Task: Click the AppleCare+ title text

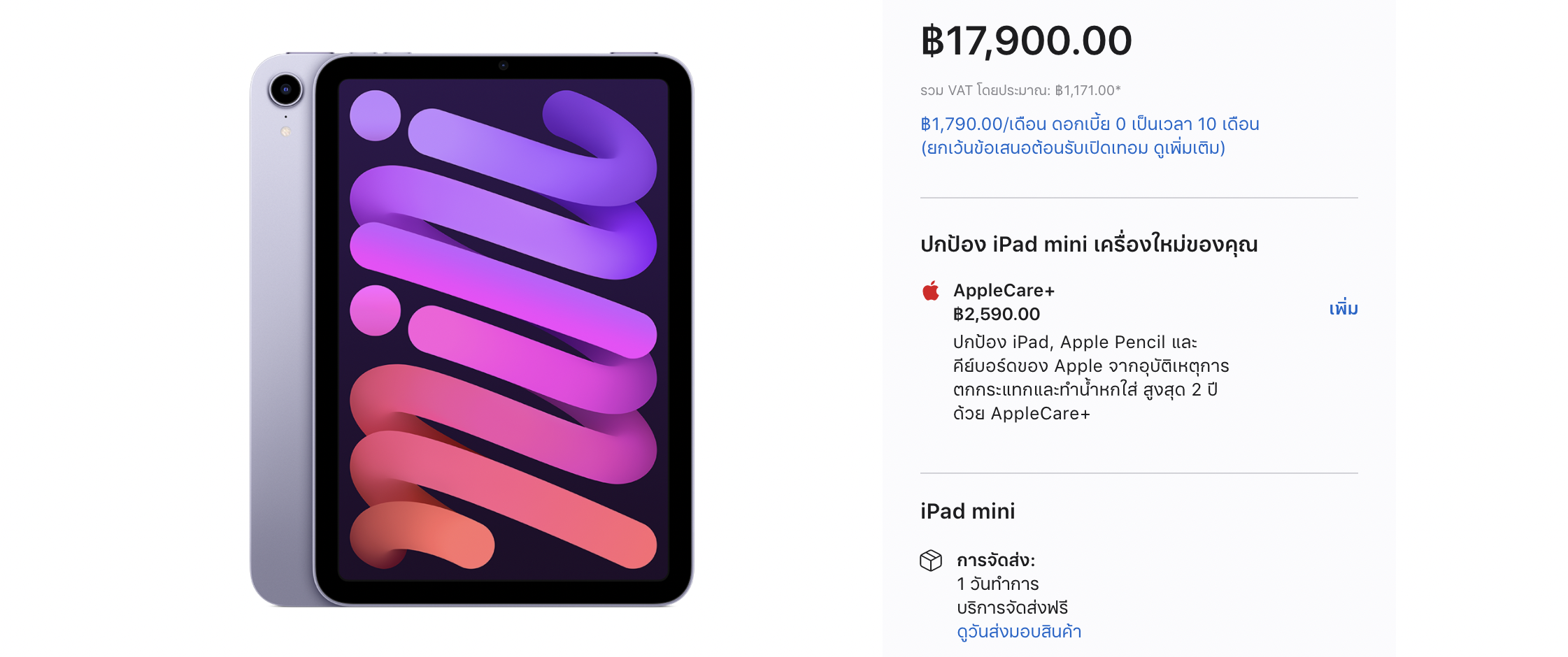Action: 1004,291
